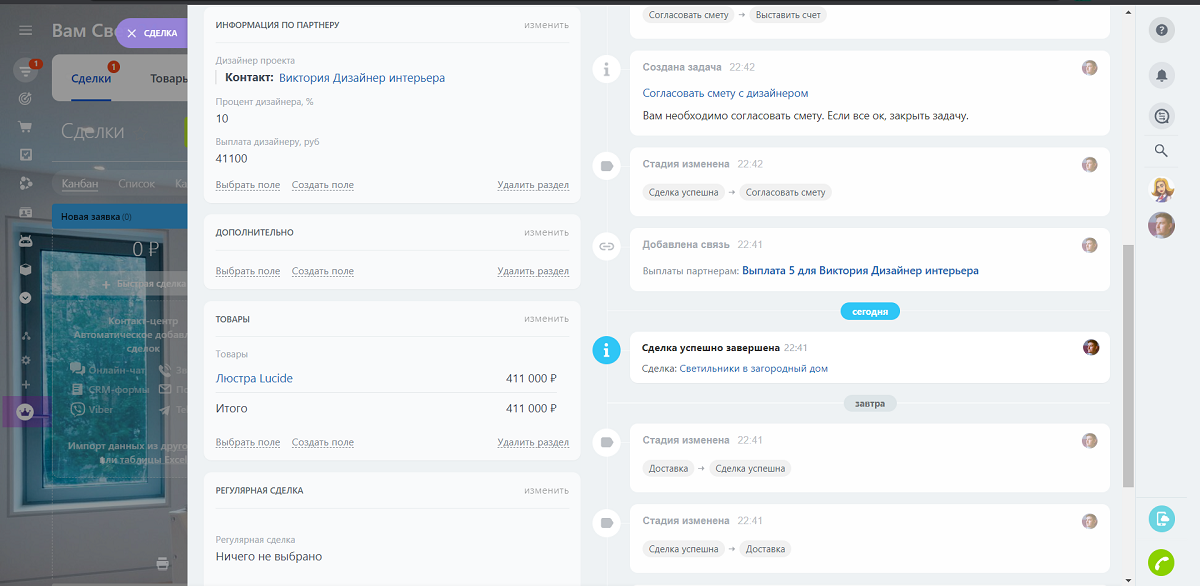This screenshot has width=1200, height=586.
Task: Select the Список view
Action: tap(137, 184)
